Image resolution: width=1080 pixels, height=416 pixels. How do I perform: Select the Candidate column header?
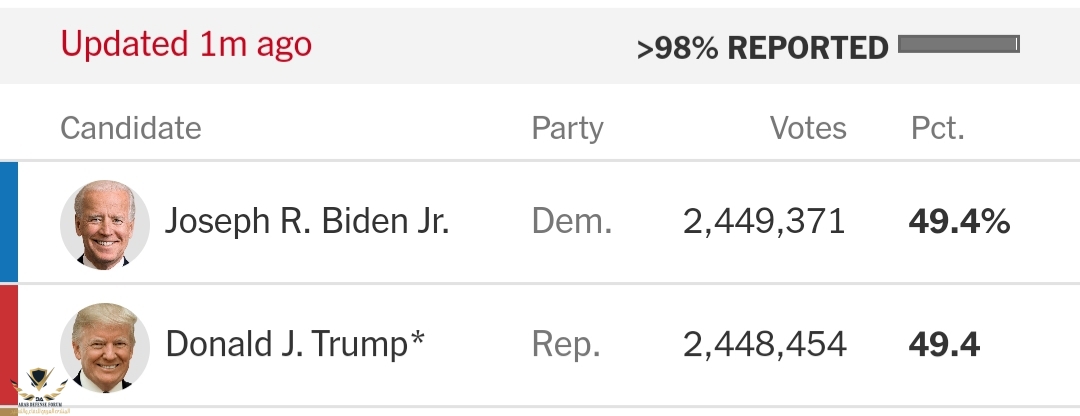(x=130, y=128)
